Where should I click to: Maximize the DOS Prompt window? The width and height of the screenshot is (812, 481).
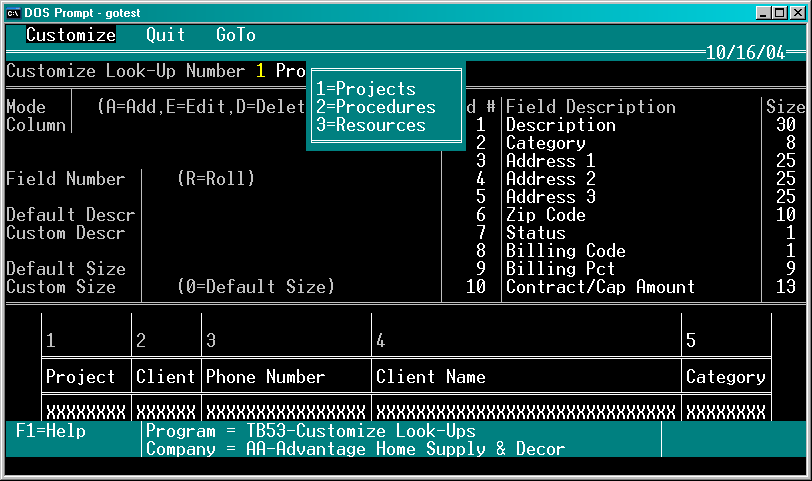(x=779, y=13)
